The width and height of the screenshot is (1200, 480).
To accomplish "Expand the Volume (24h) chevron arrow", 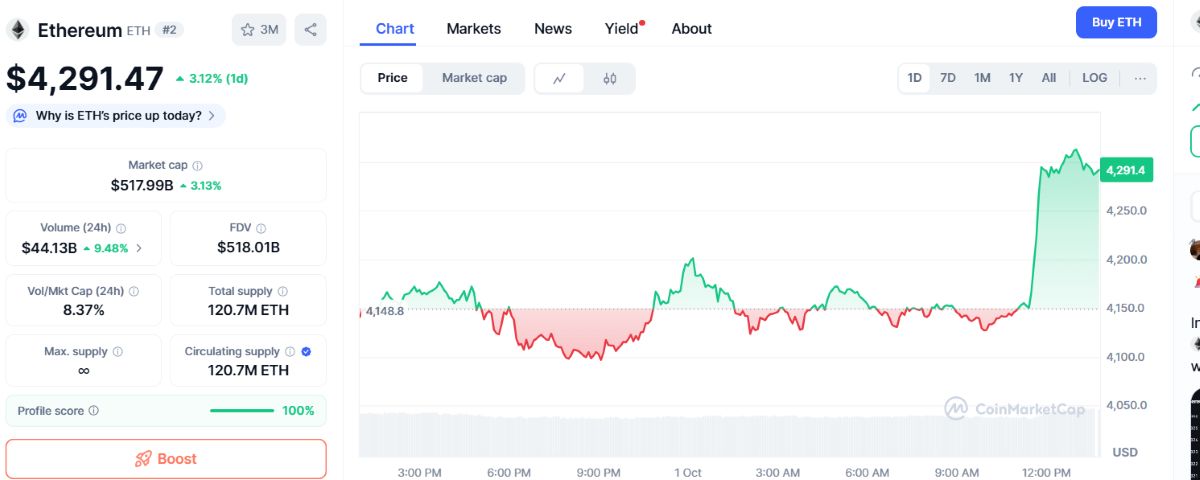I will [x=139, y=248].
